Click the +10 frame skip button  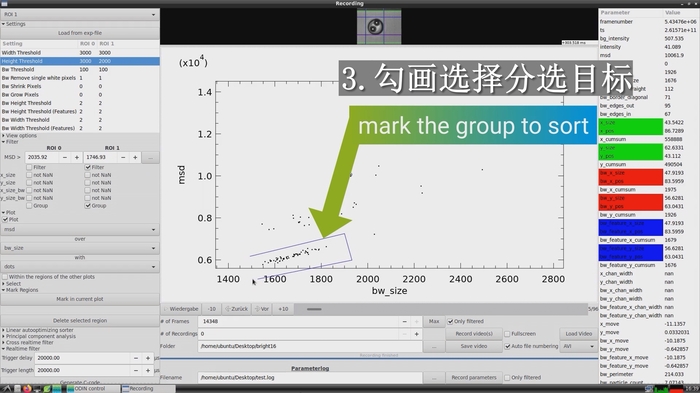pyautogui.click(x=283, y=309)
